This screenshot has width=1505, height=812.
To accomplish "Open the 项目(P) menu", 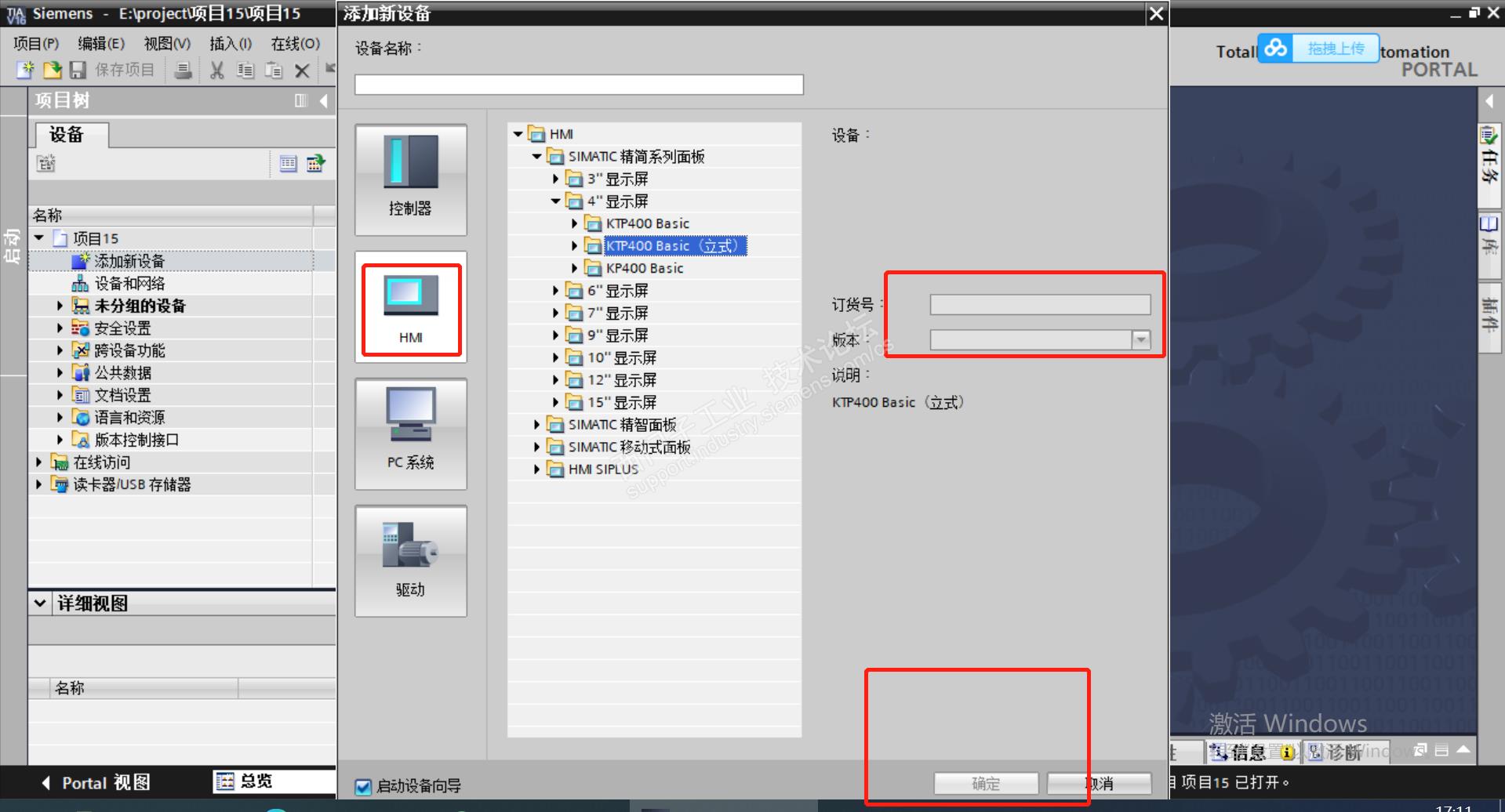I will (x=36, y=44).
